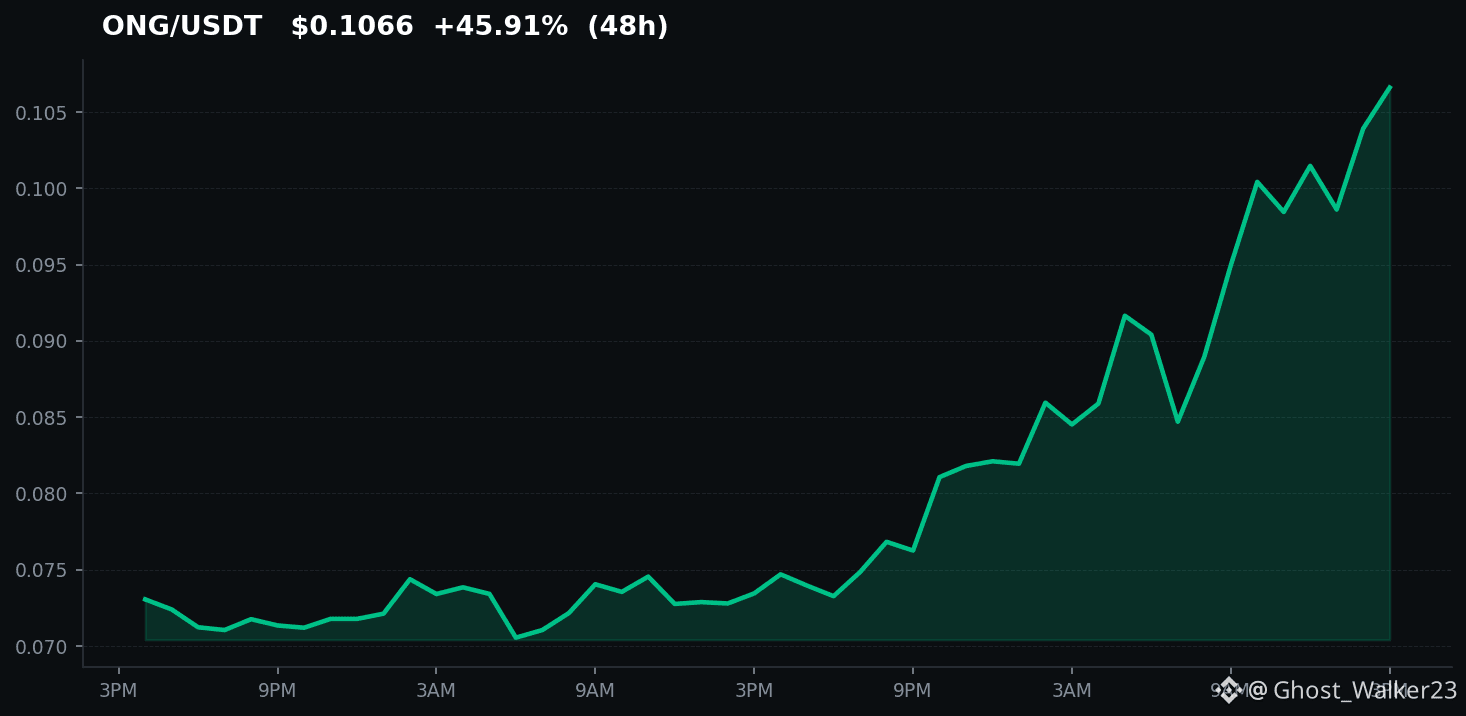
Task: Click the $0.1066 current price
Action: coord(352,27)
